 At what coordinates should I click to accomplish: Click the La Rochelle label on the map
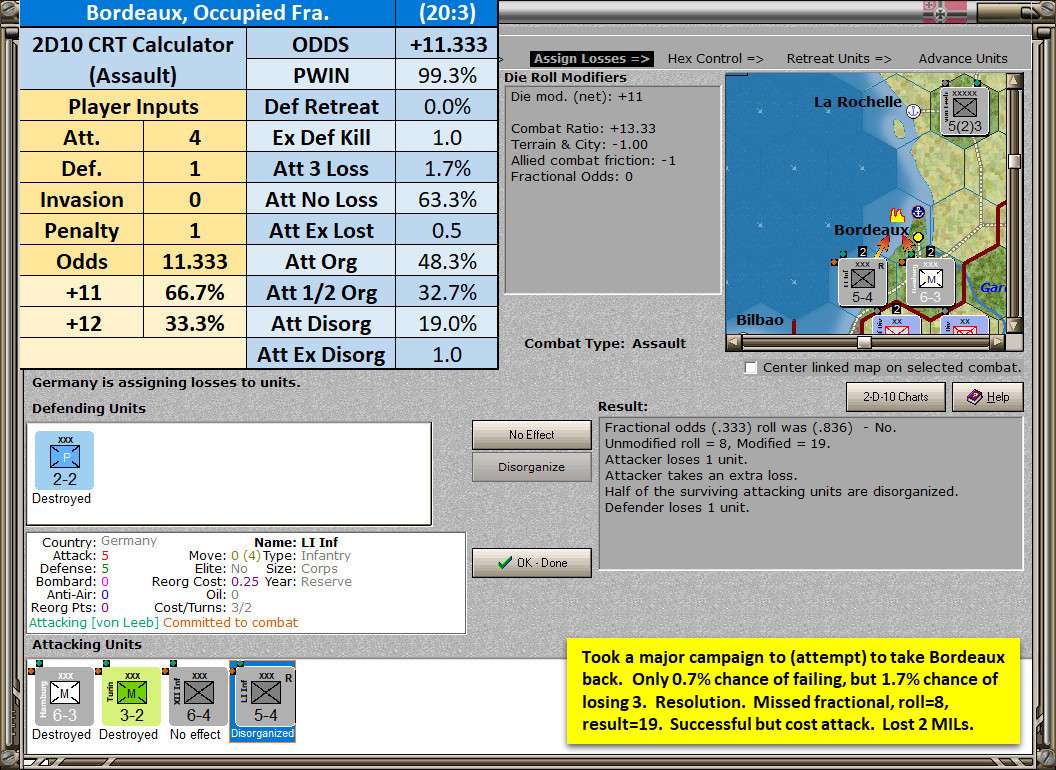point(857,102)
